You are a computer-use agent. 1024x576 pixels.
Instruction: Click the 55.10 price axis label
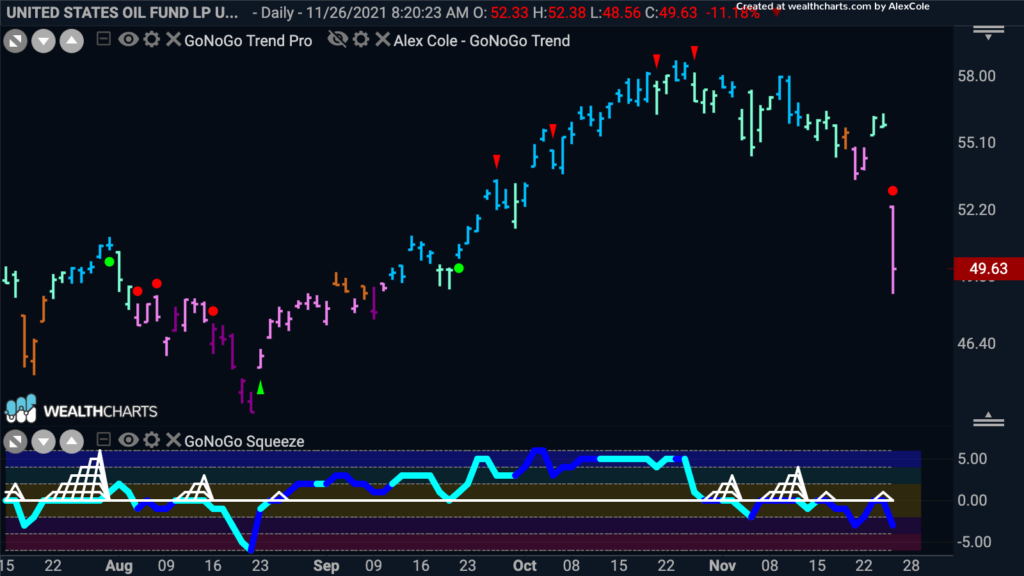[x=976, y=142]
